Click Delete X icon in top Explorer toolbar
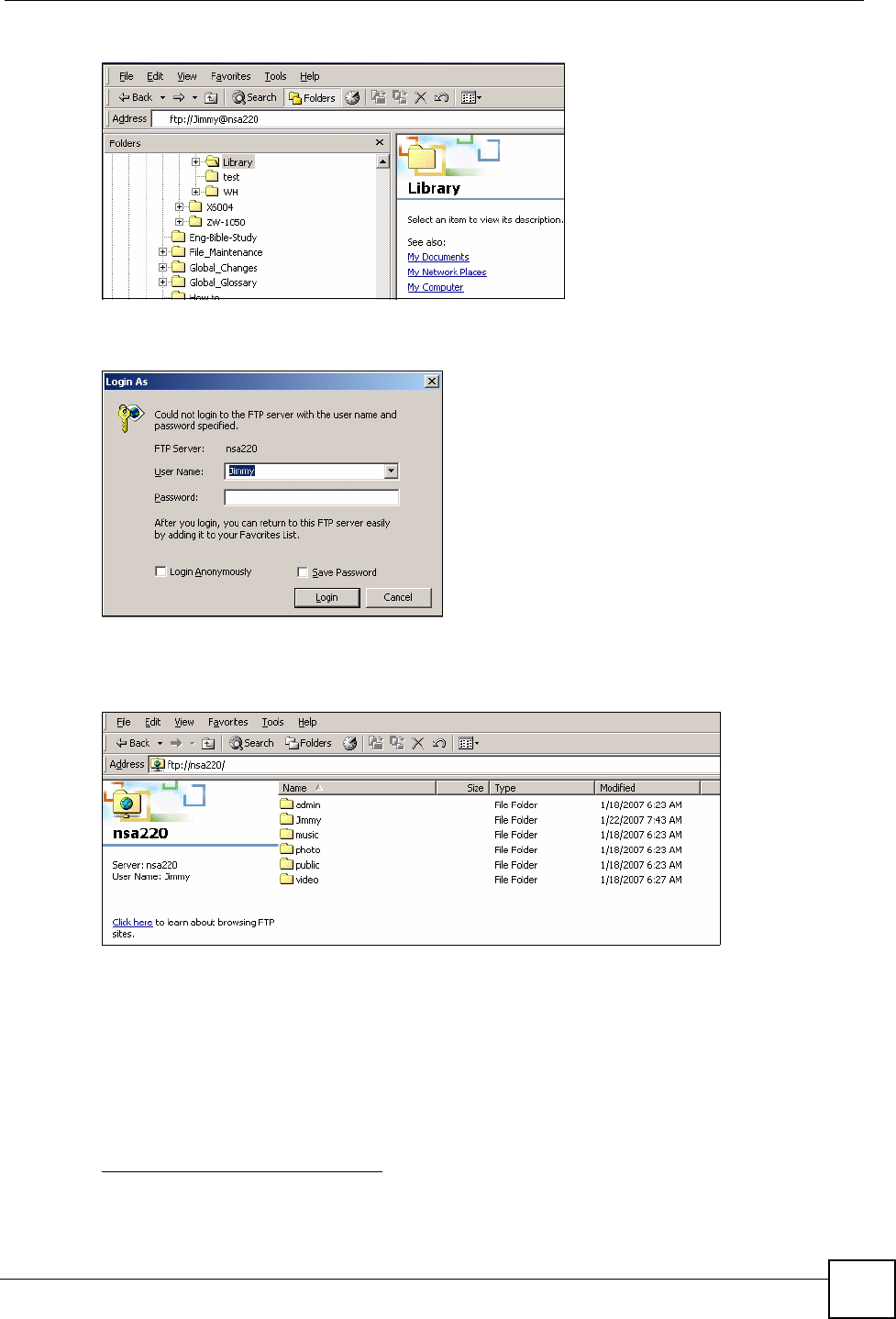896x1319 pixels. [x=420, y=97]
